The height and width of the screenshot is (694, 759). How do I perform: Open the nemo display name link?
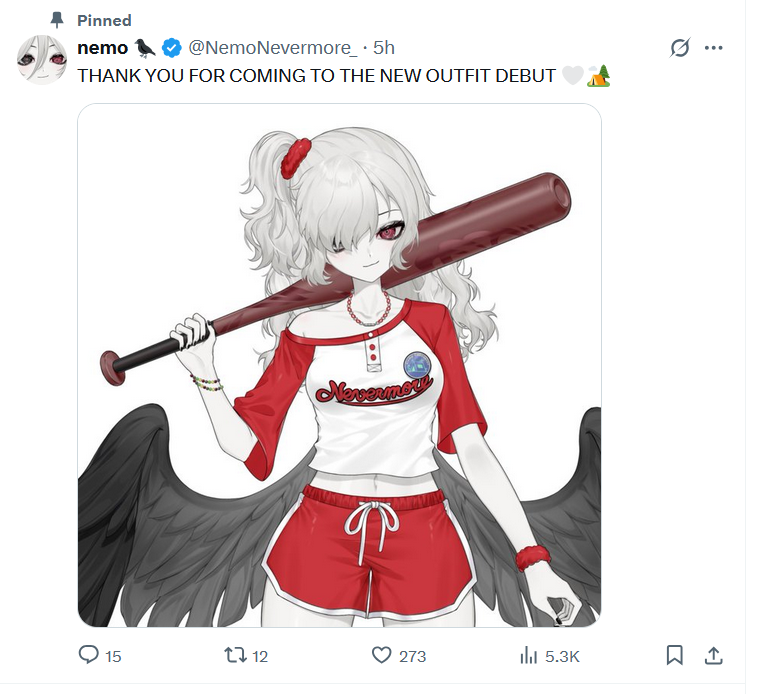[103, 48]
